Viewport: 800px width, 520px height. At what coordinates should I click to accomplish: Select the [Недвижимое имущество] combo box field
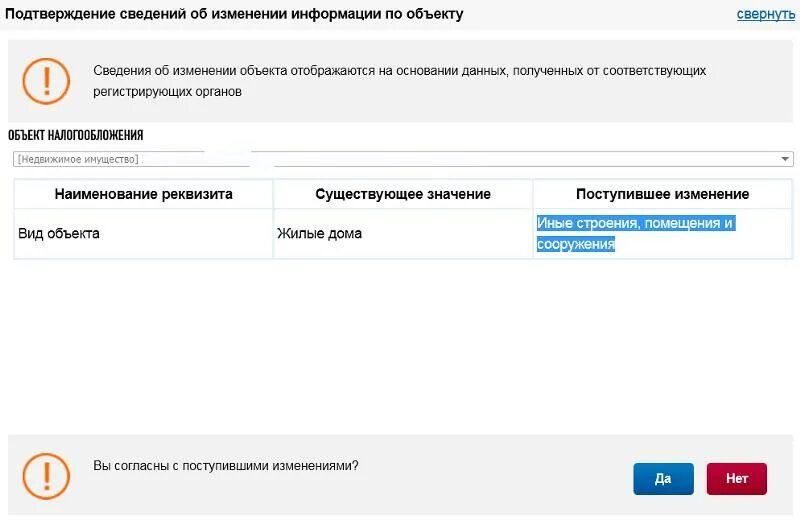coord(403,159)
